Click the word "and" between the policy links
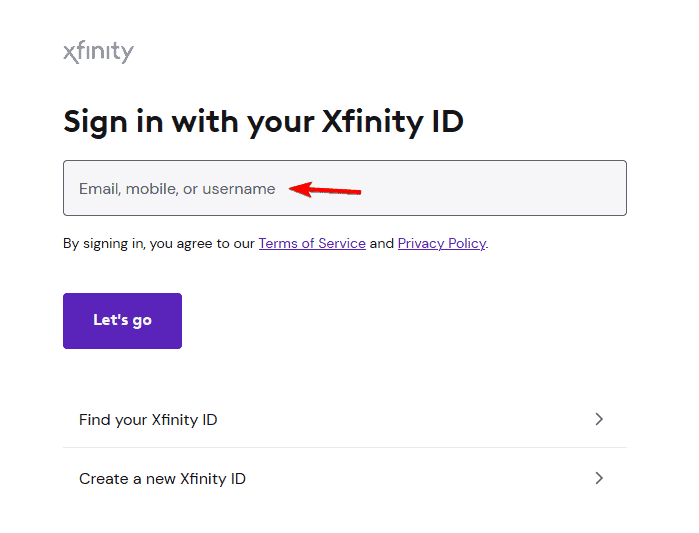 (x=382, y=243)
